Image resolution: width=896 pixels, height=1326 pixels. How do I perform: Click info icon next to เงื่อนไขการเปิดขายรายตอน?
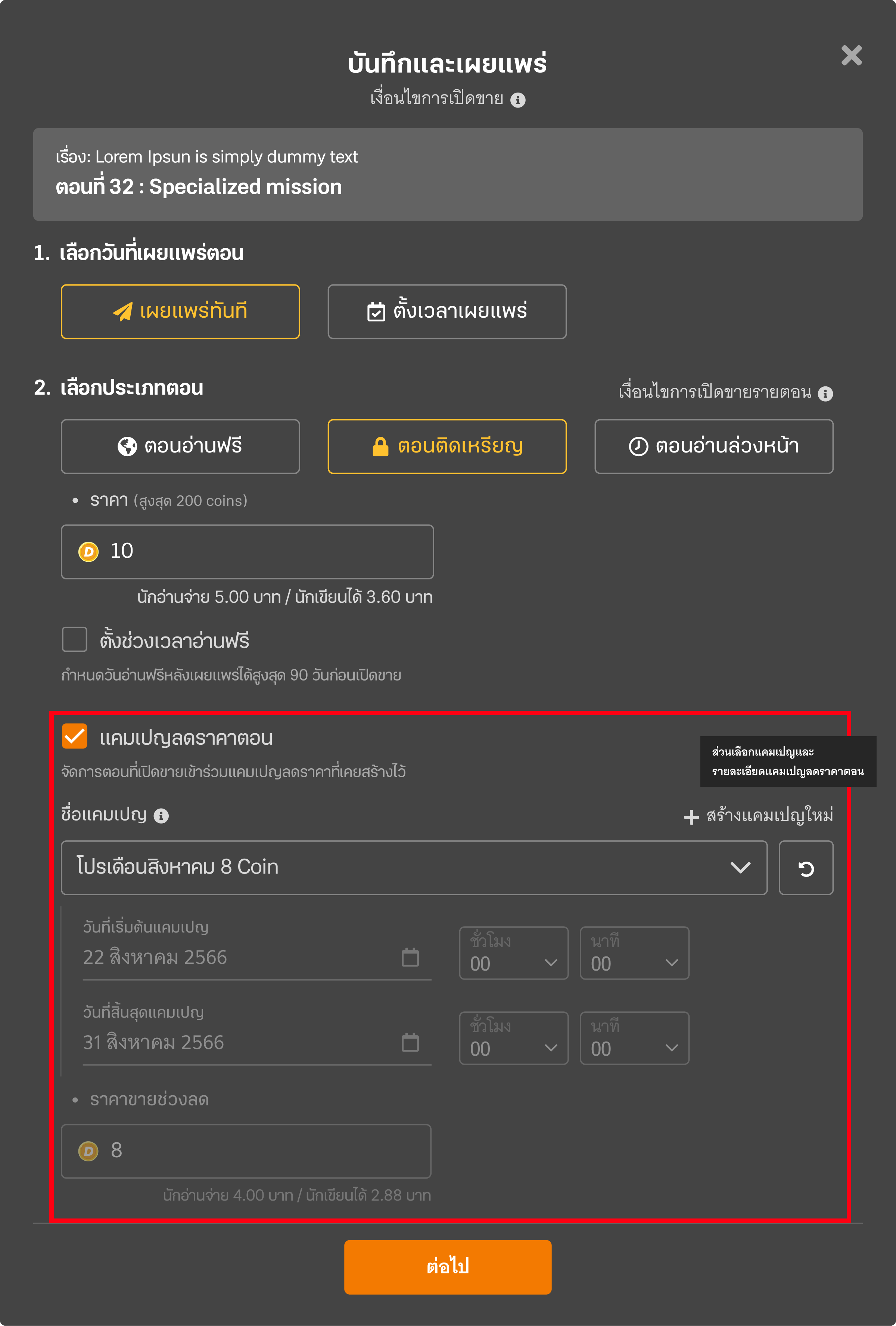pos(825,394)
